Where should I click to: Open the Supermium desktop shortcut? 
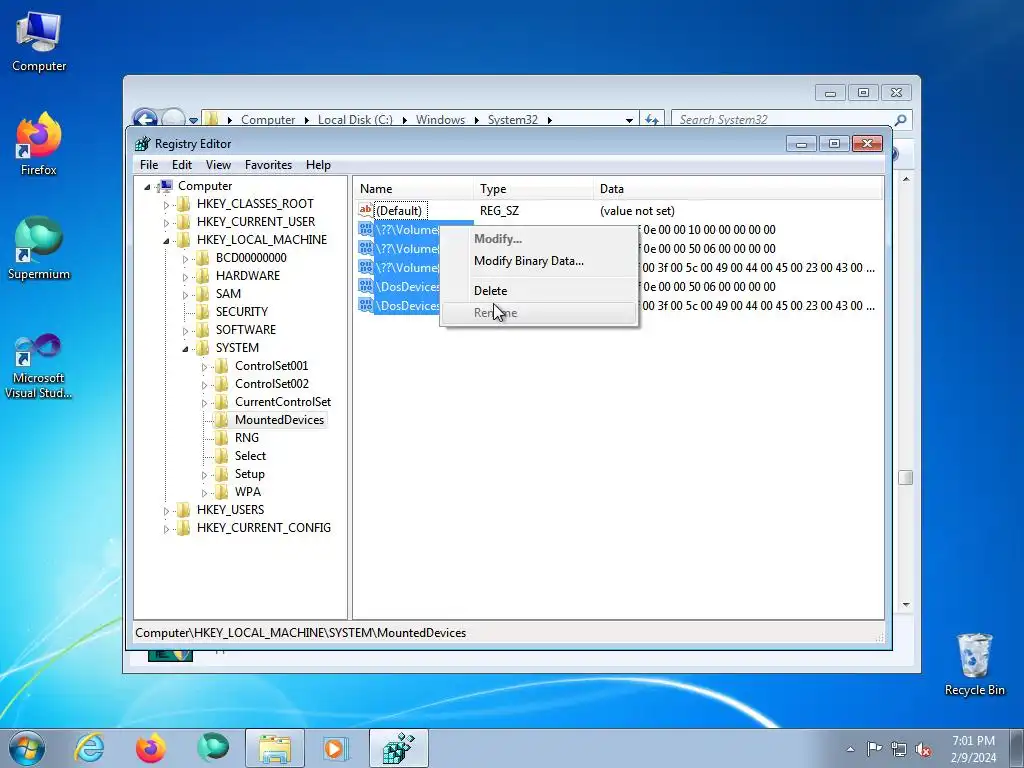point(39,248)
